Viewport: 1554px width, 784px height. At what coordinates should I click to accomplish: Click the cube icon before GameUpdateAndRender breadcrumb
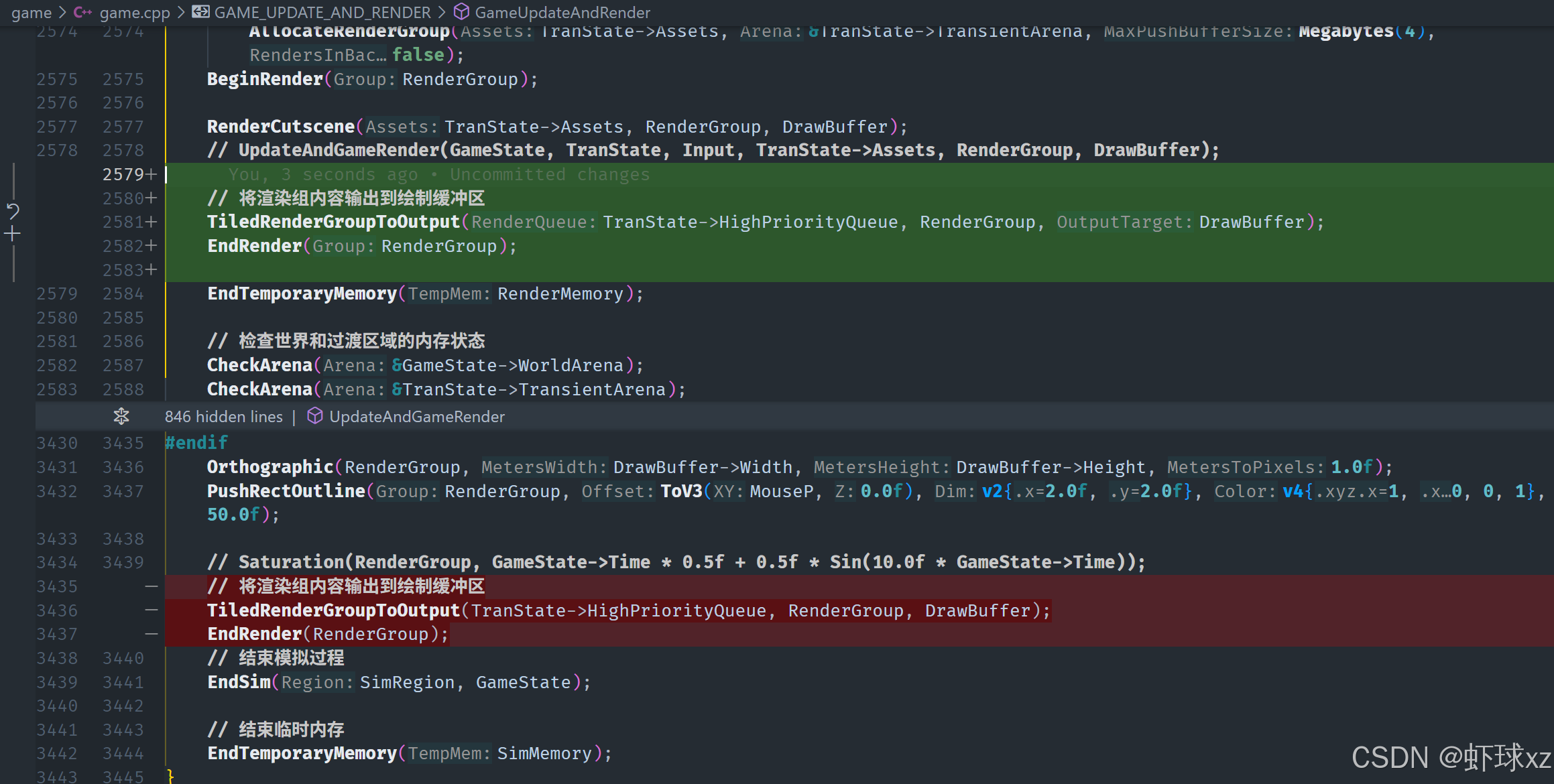[x=461, y=12]
